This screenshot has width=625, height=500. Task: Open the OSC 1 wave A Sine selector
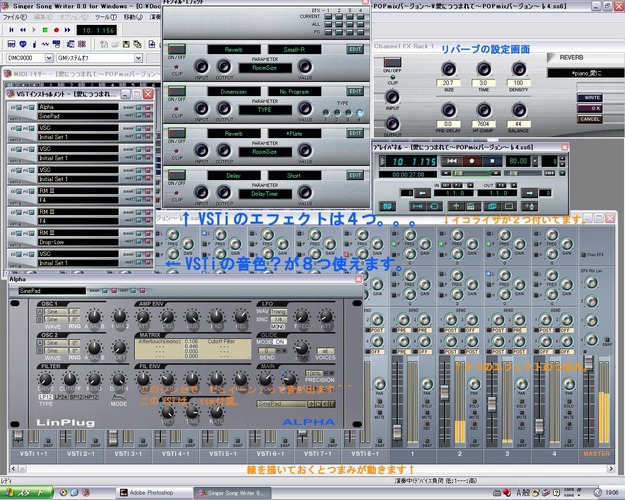click(x=55, y=311)
